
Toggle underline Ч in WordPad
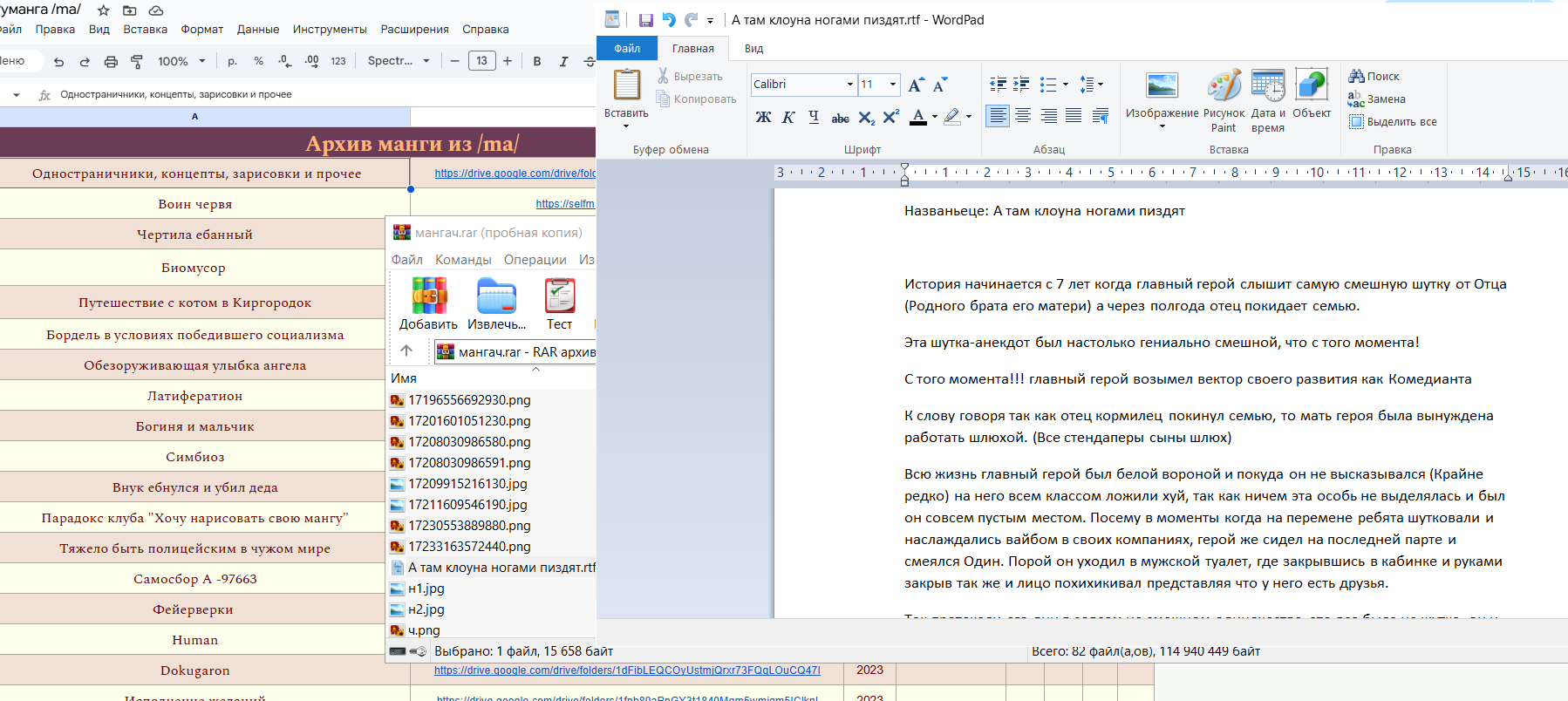tap(814, 117)
